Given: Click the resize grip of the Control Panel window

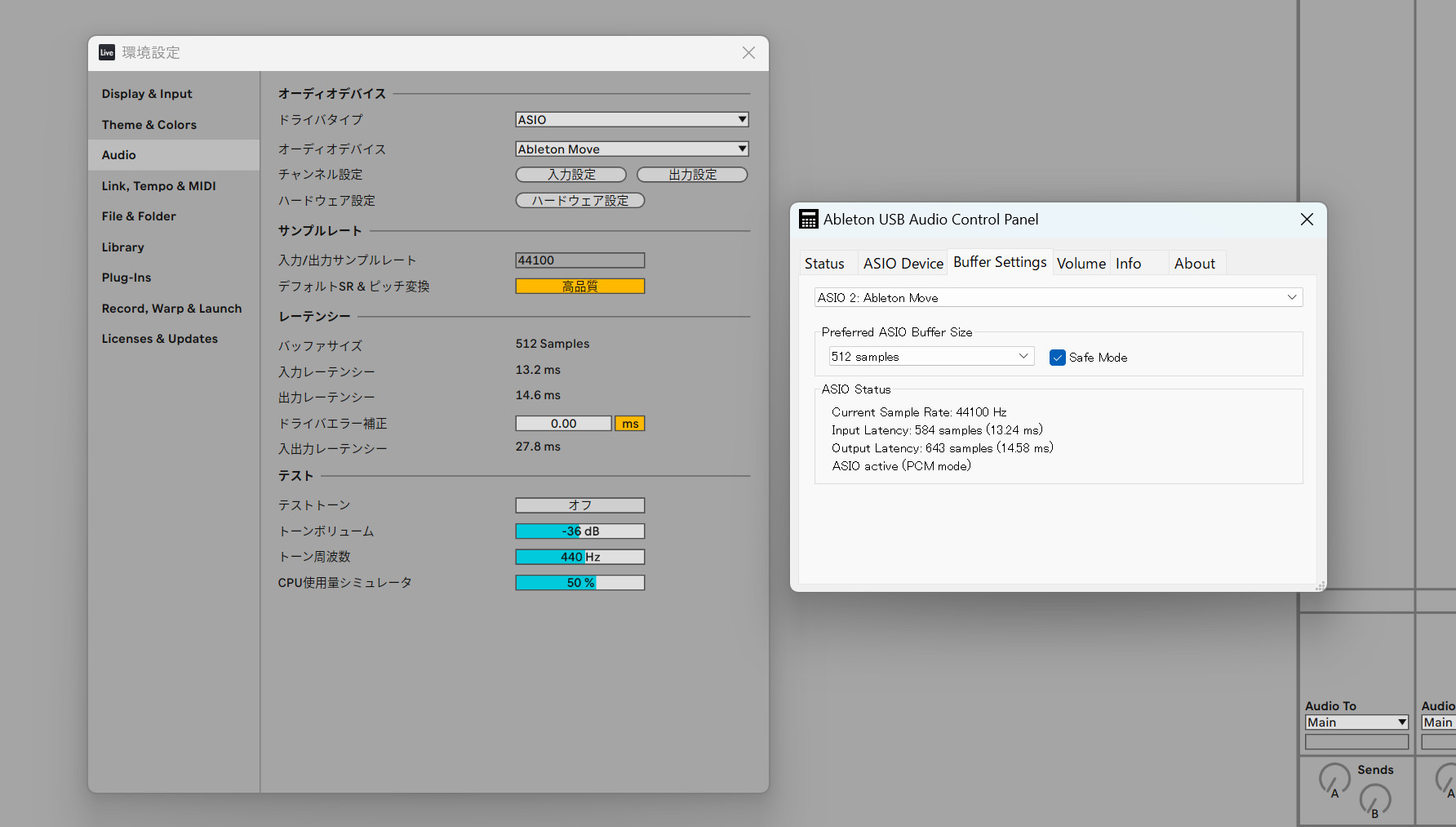Looking at the screenshot, I should [1320, 585].
